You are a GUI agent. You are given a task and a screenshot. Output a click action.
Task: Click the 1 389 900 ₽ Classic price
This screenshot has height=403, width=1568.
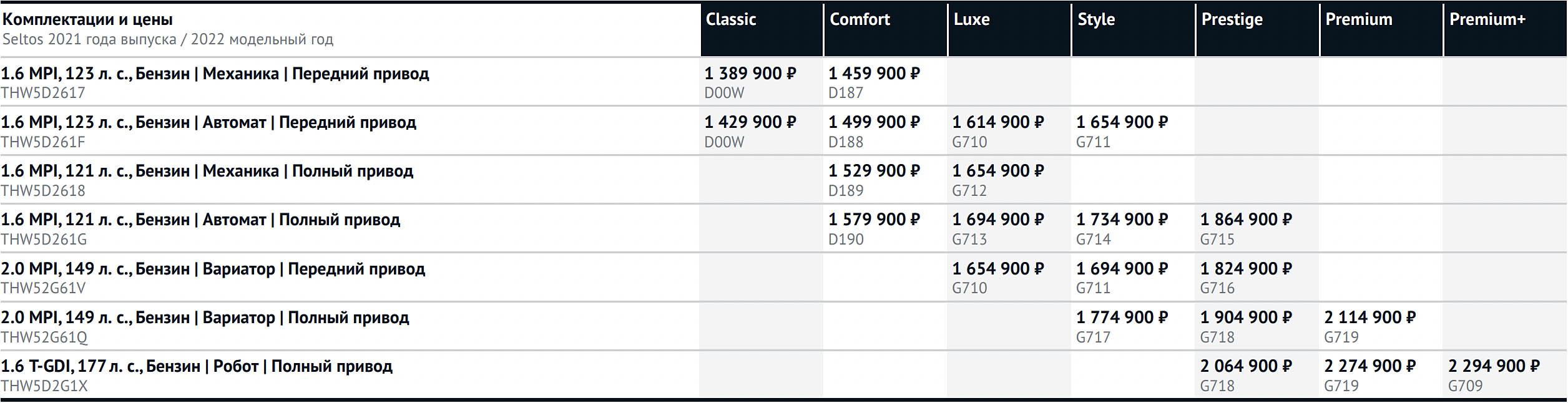pyautogui.click(x=750, y=74)
